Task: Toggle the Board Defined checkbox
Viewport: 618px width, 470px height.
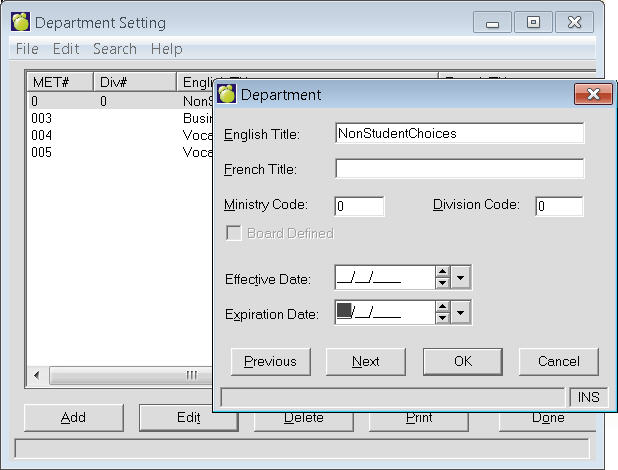Action: (234, 233)
